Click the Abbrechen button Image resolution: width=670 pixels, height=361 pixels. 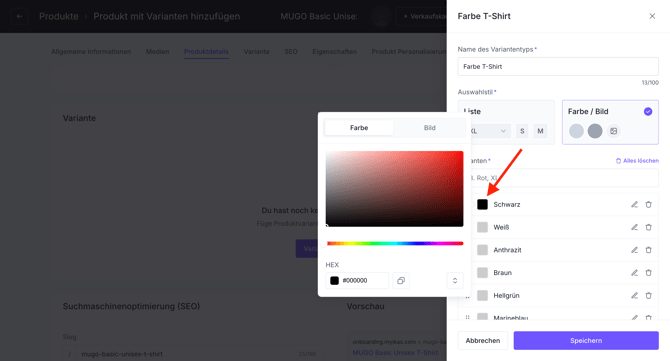(483, 340)
